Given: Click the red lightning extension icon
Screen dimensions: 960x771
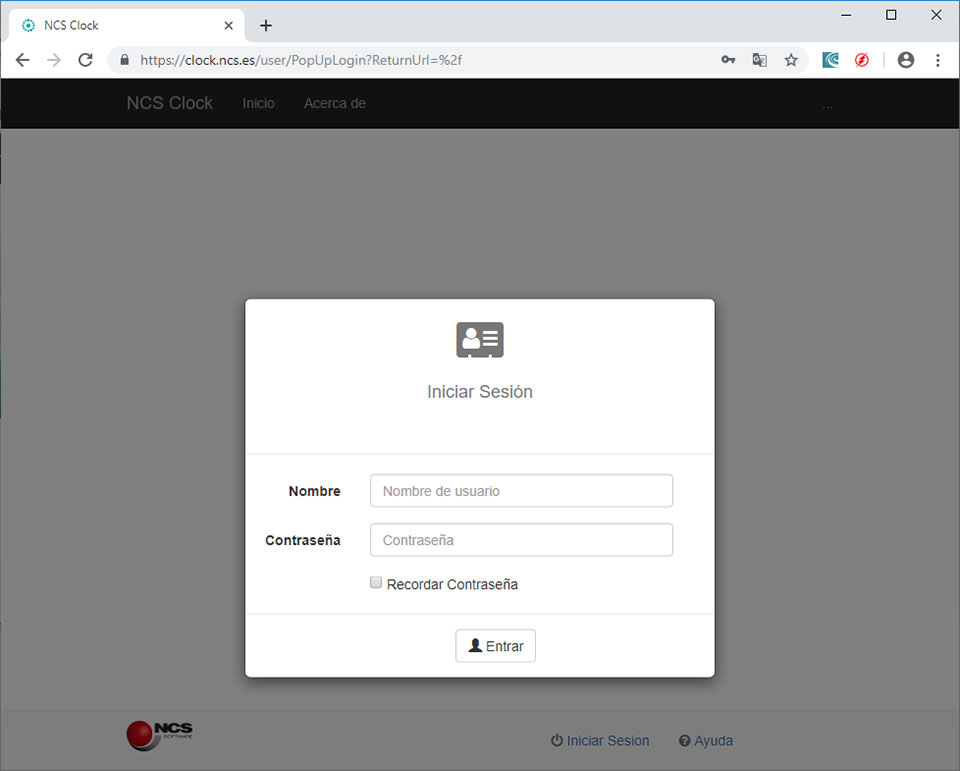Looking at the screenshot, I should click(x=862, y=60).
